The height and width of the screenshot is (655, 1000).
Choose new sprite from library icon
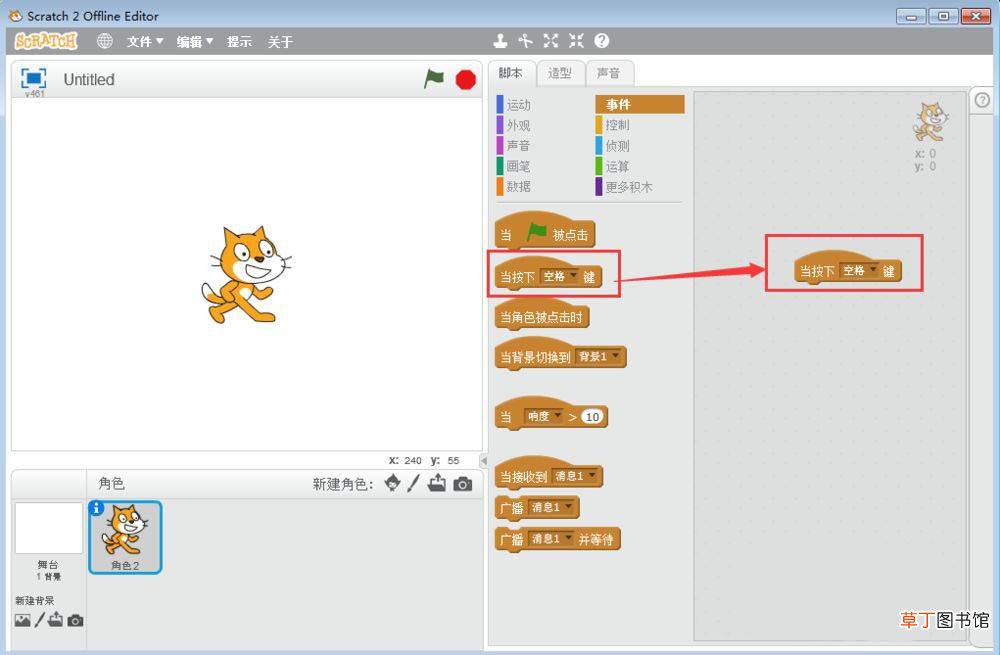coord(392,483)
